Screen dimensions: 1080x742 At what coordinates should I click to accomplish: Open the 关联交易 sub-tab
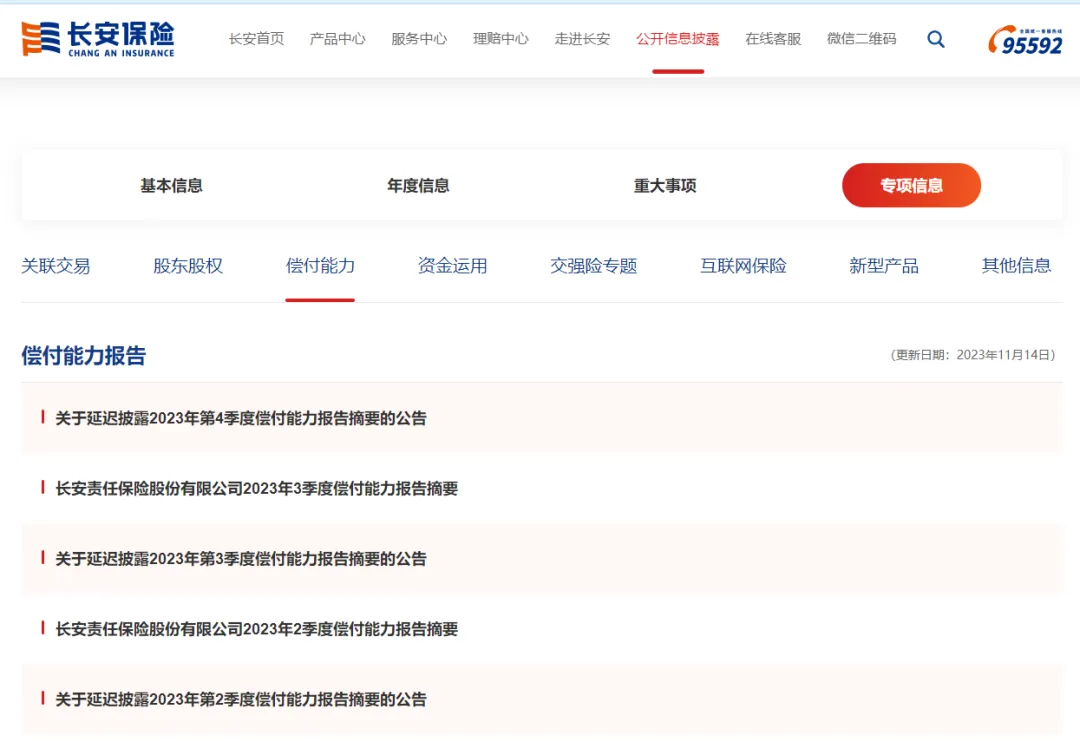click(56, 266)
